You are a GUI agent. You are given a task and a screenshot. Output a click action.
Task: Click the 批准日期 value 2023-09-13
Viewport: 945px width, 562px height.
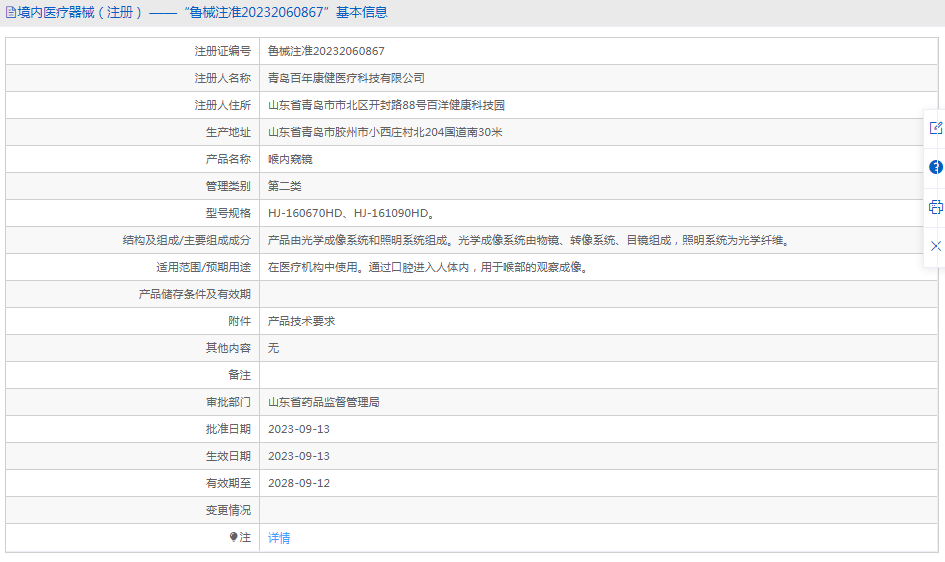coord(299,429)
